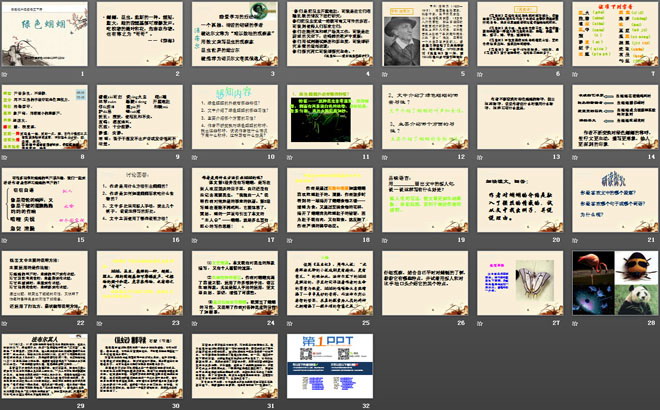This screenshot has height=410, width=660.
Task: Select slide 21 thumbnail with blue questions
Action: pyautogui.click(x=616, y=200)
